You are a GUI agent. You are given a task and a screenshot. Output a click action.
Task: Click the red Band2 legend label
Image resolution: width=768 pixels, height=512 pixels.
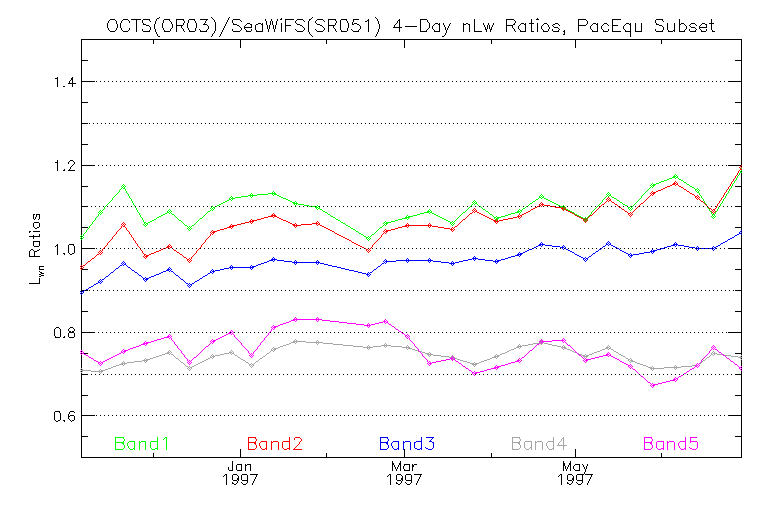pyautogui.click(x=275, y=444)
